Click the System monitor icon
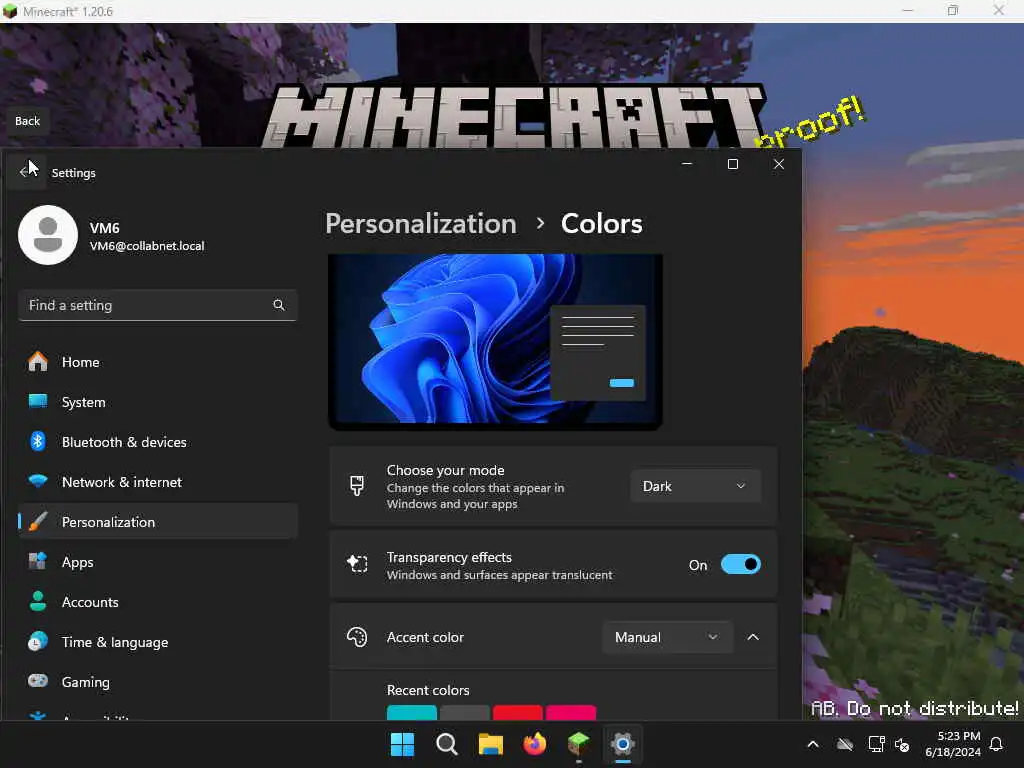 [x=38, y=401]
